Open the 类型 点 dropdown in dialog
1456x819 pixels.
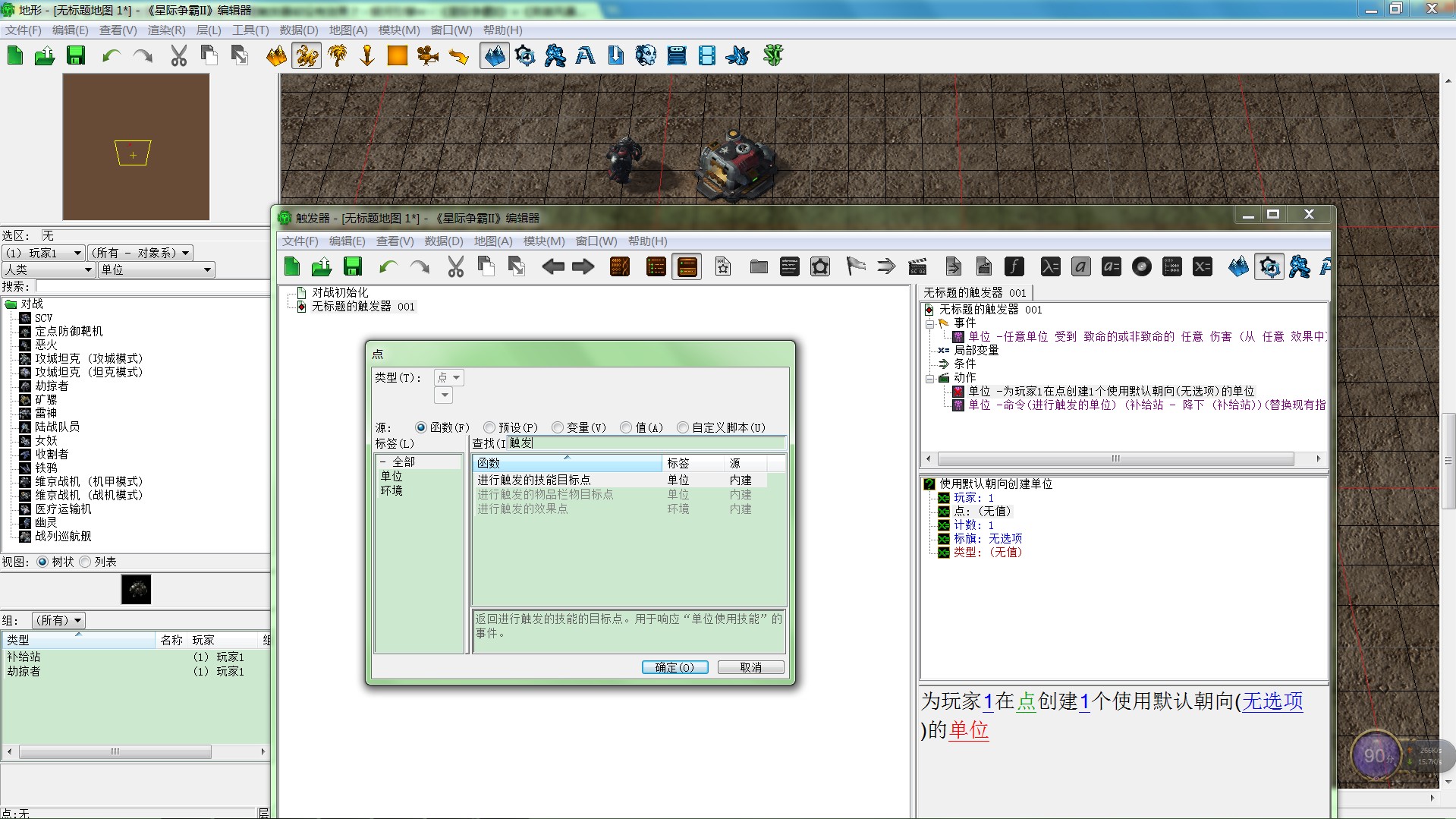449,377
